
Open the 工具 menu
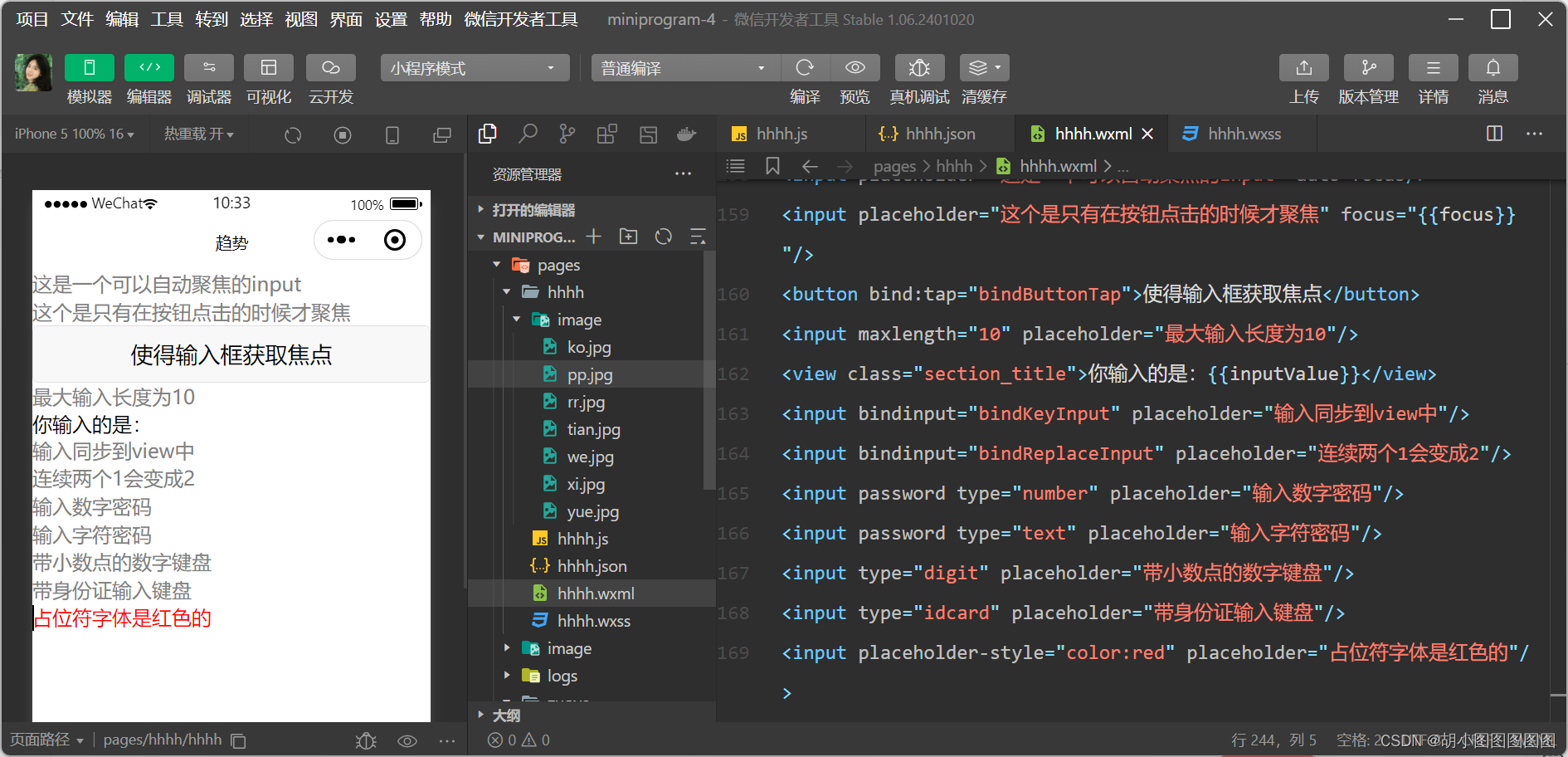[167, 19]
